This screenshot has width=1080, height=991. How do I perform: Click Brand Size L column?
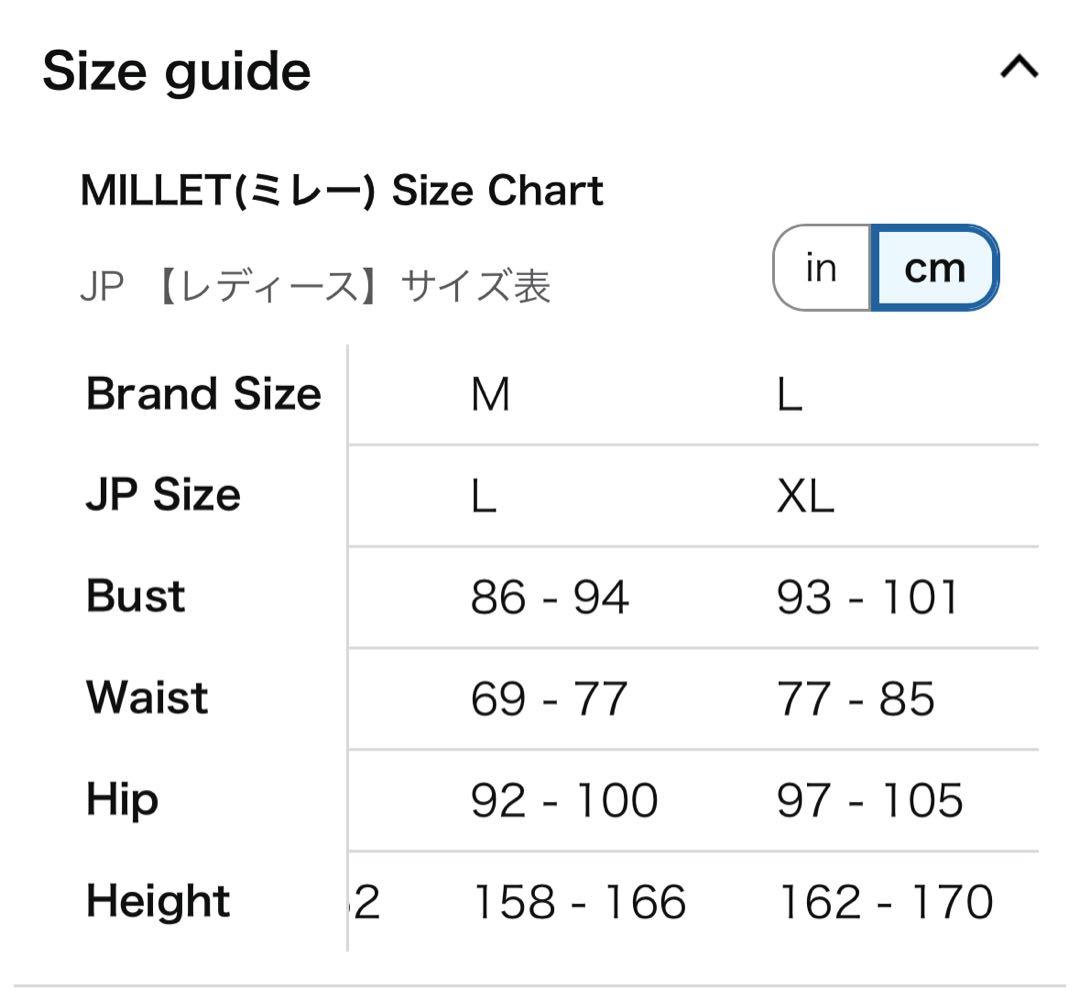[789, 396]
